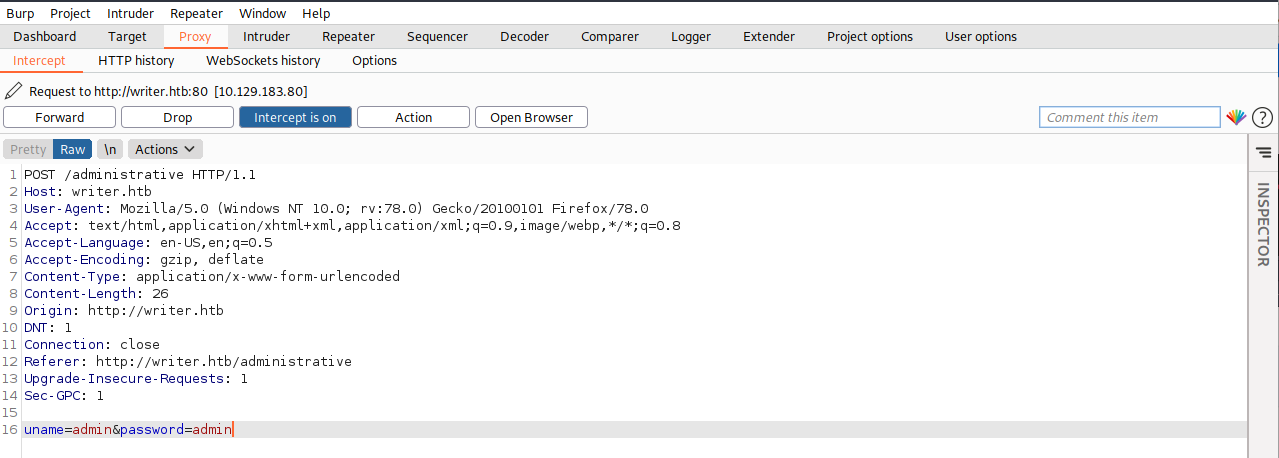The width and height of the screenshot is (1279, 458).
Task: Open the Burp menu
Action: pyautogui.click(x=21, y=13)
